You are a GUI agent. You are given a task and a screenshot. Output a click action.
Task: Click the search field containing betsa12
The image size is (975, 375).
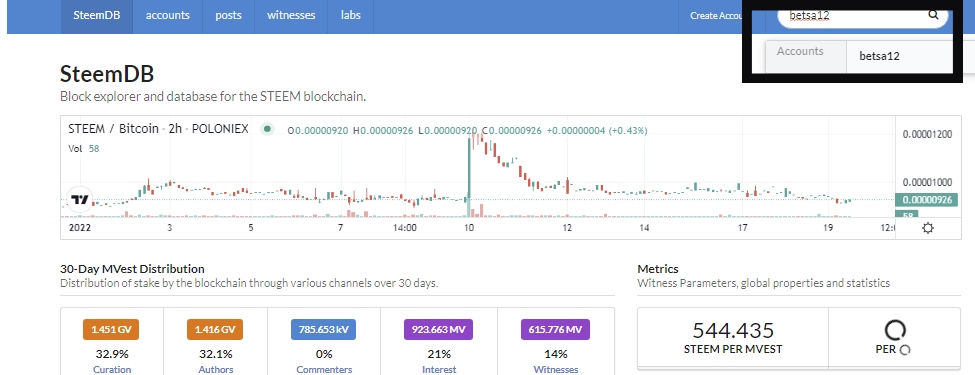pos(862,17)
